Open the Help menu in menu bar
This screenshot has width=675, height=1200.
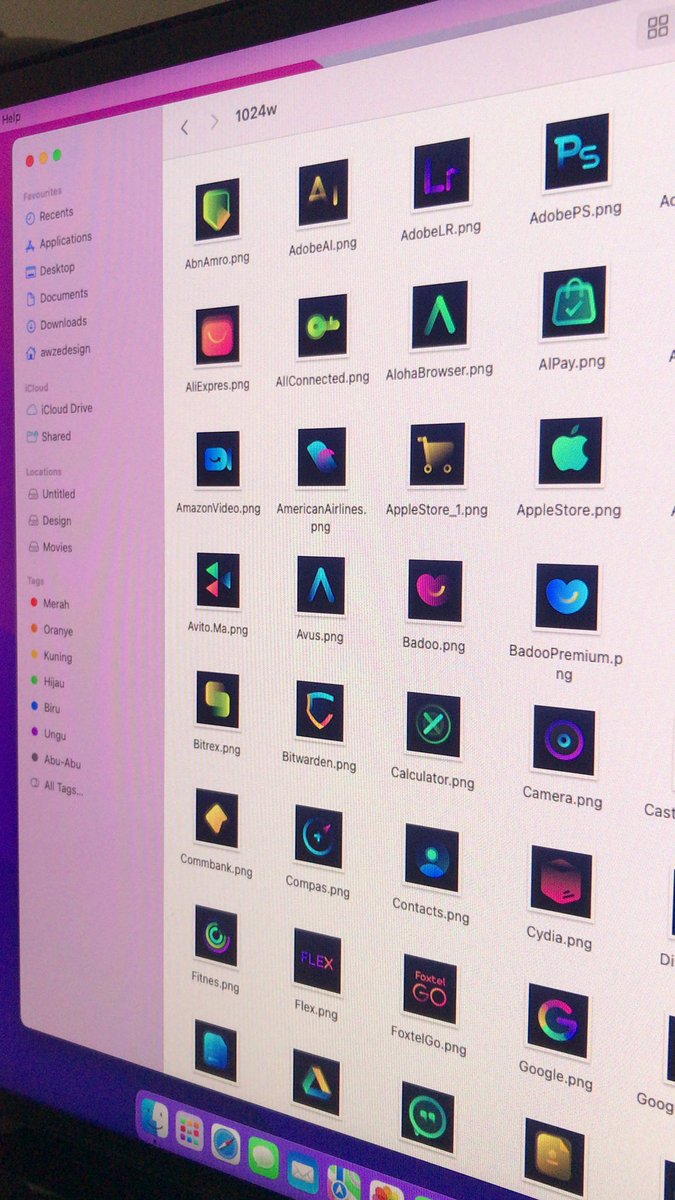pos(10,118)
